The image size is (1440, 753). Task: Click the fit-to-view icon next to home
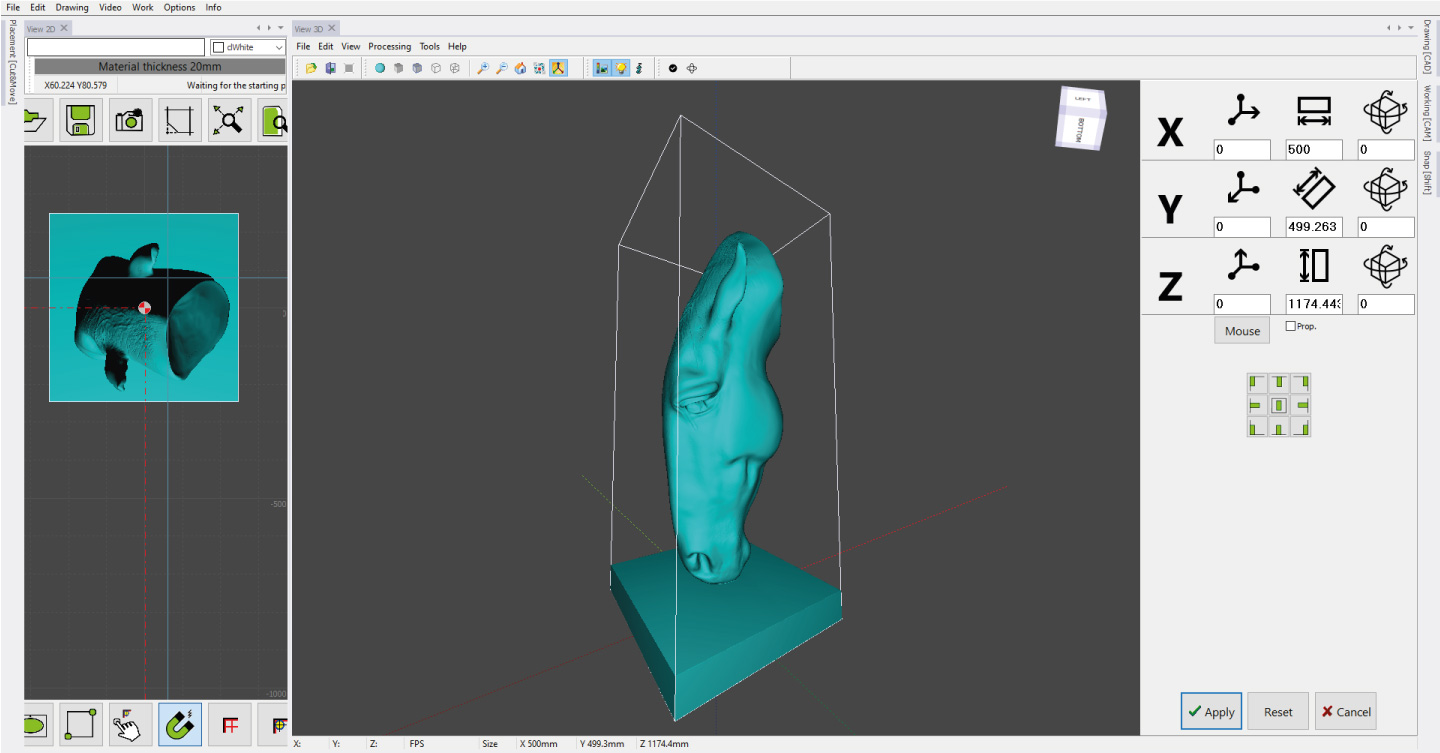(540, 68)
